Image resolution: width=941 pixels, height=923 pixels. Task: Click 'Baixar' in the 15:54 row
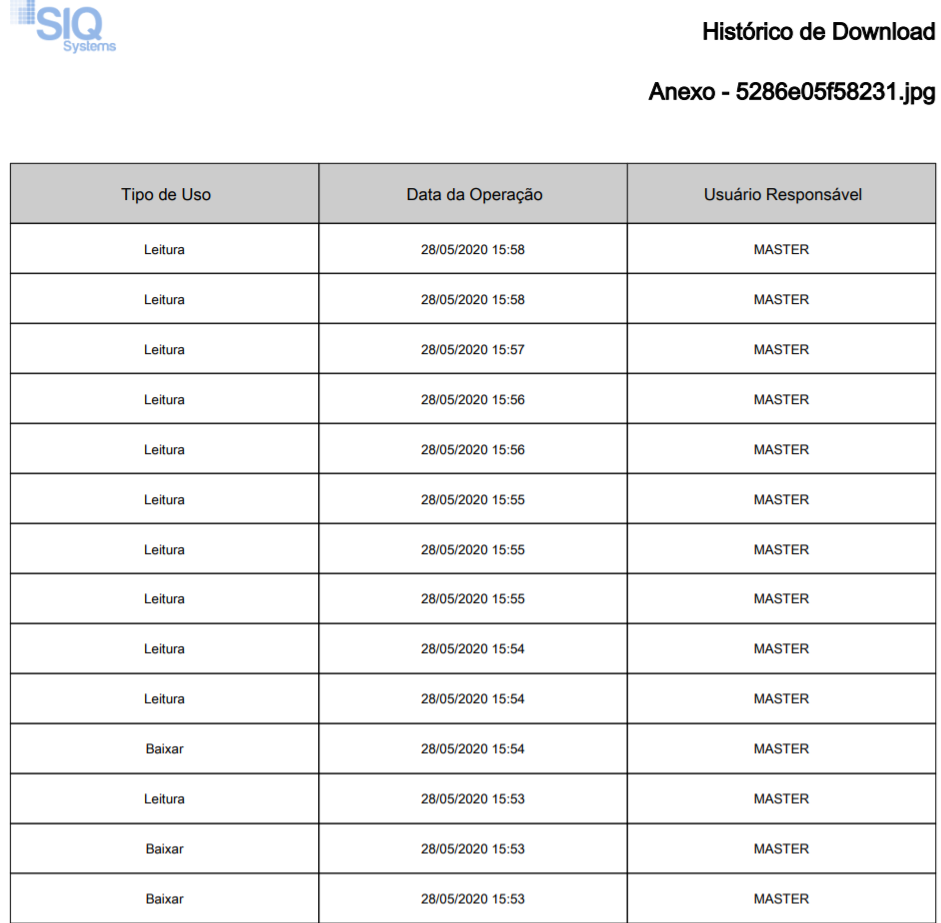(x=164, y=749)
